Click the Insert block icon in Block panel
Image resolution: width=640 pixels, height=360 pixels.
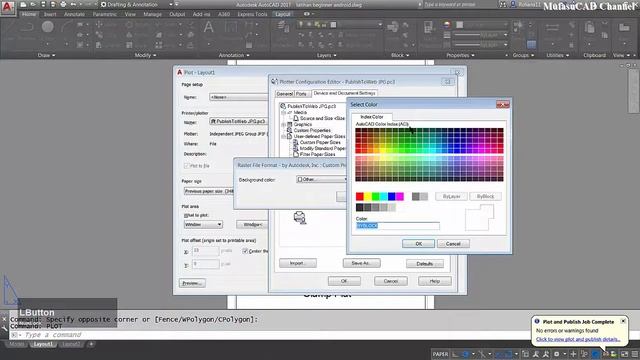point(393,27)
